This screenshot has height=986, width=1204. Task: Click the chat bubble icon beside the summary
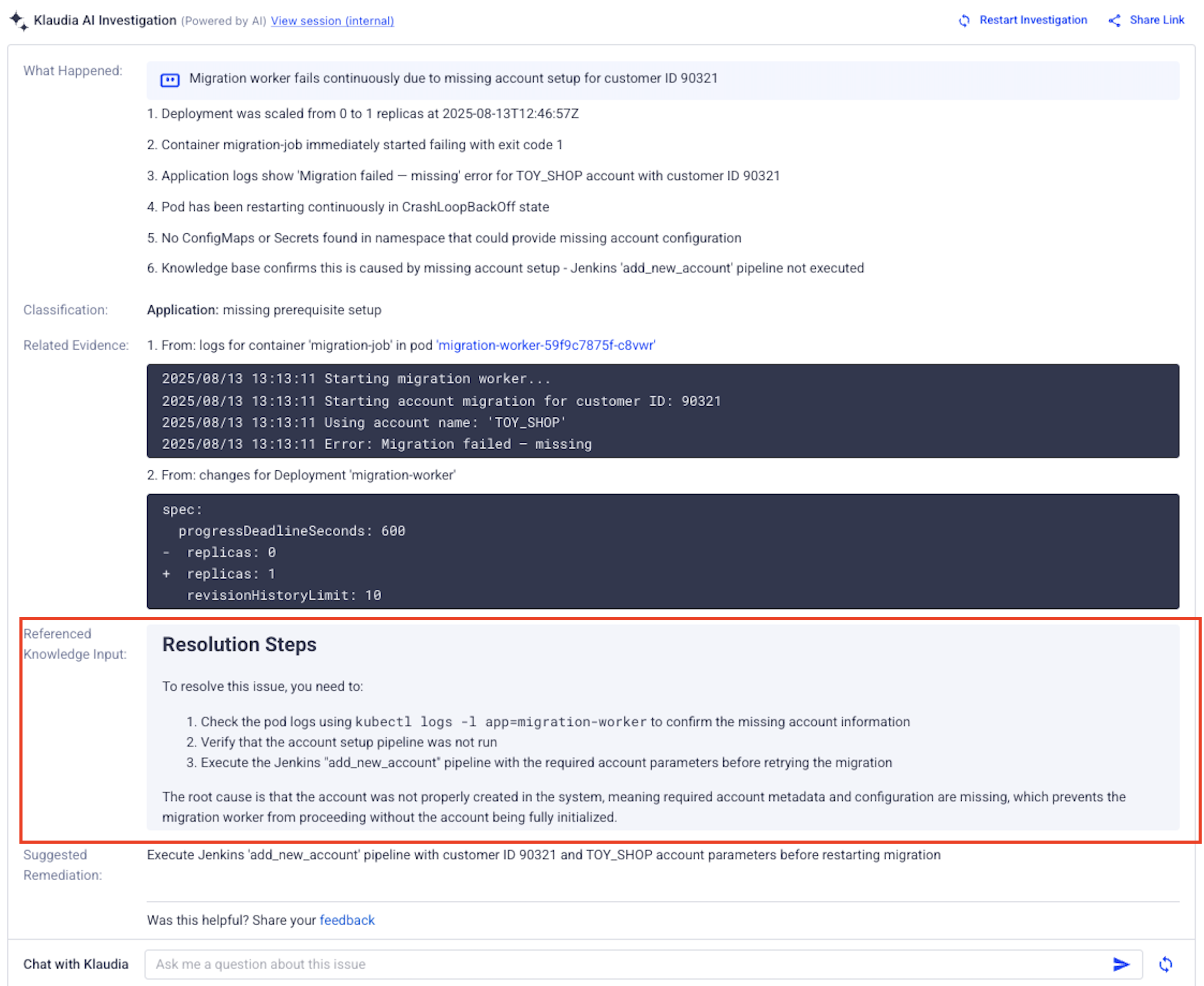[x=170, y=79]
